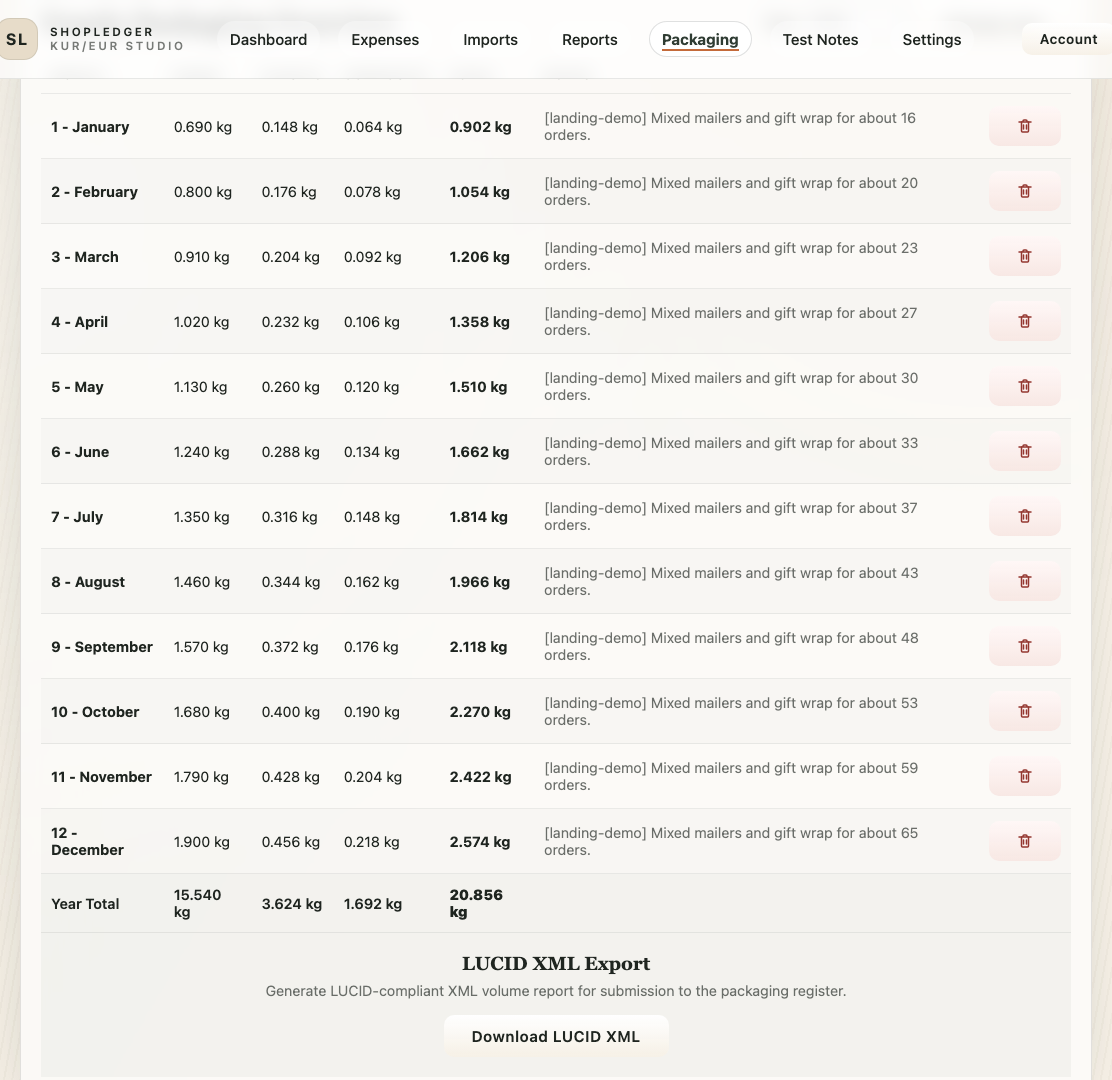Viewport: 1112px width, 1080px height.
Task: Delete the May packaging entry
Action: (x=1024, y=386)
